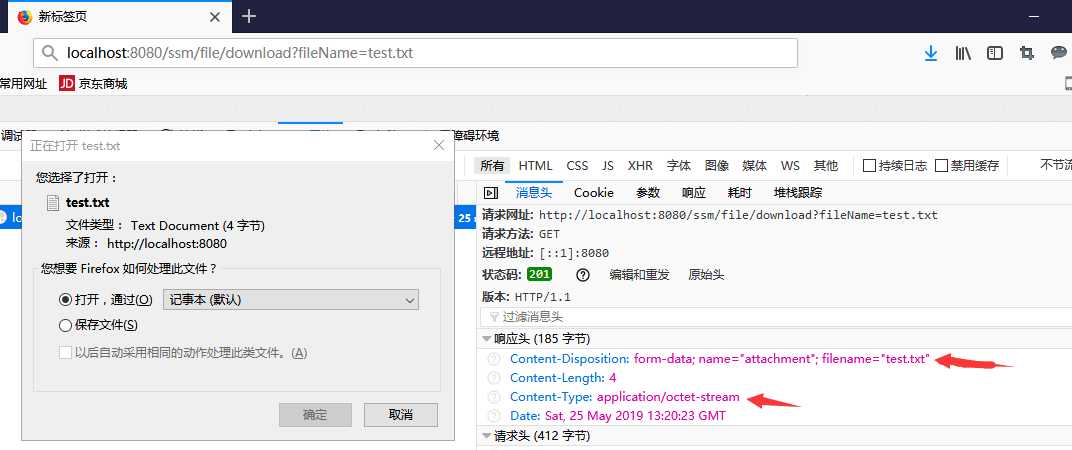The image size is (1072, 450).
Task: Click the 远程地址 [::1]:8080 value
Action: 574,253
